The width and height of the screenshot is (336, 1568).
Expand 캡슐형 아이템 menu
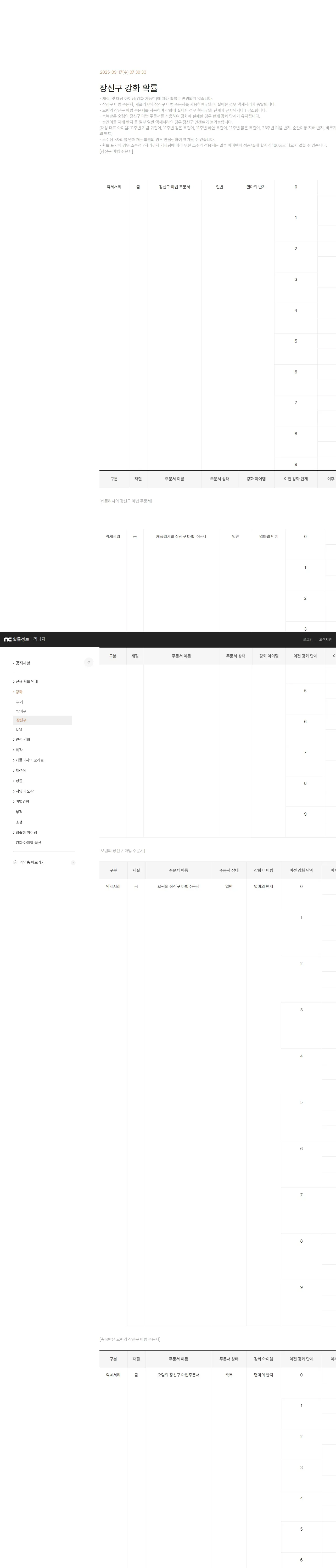[x=26, y=833]
